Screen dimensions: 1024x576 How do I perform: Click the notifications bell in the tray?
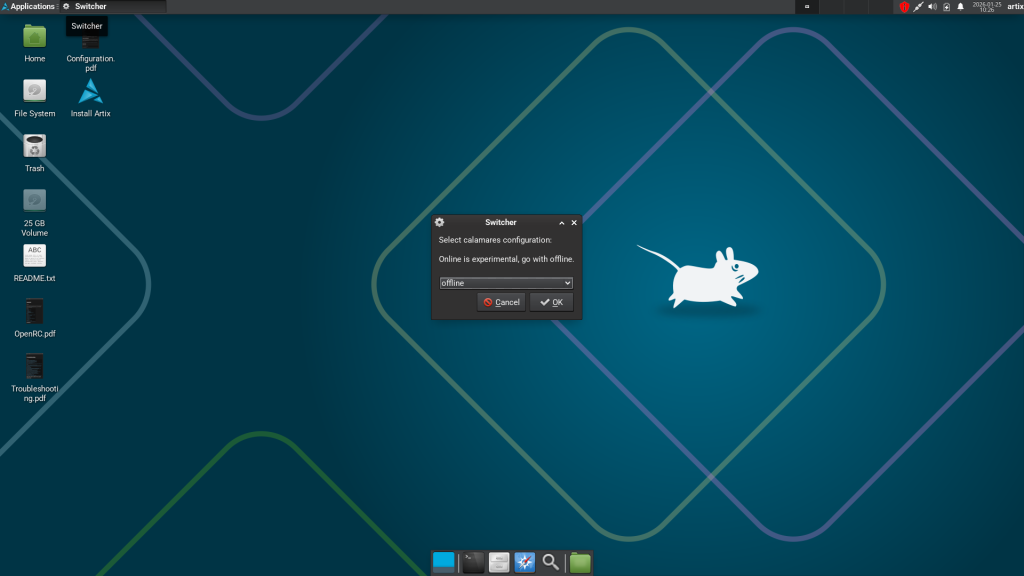click(961, 7)
